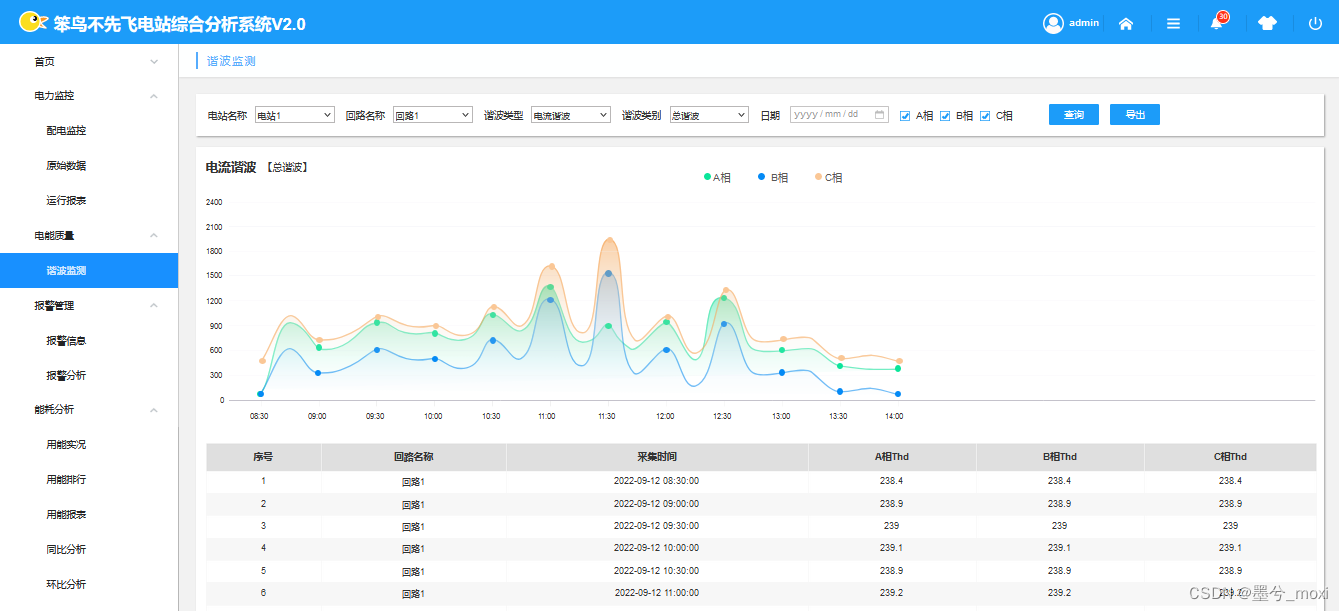Screen dimensions: 1343x611
Task: Open 运行报表 in sidebar
Action: tap(66, 201)
